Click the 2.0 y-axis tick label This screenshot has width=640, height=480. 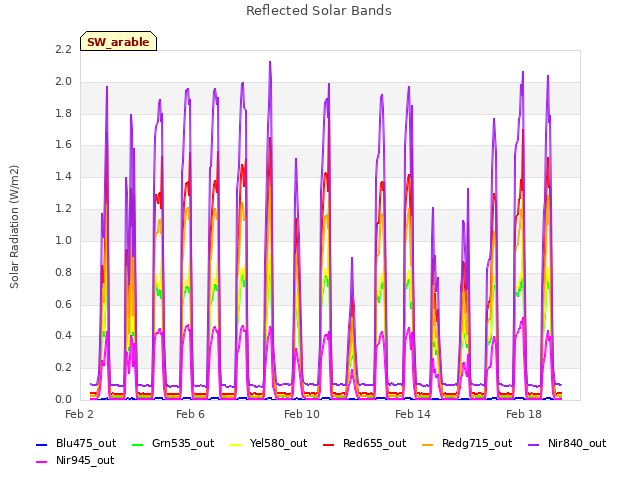pyautogui.click(x=63, y=81)
